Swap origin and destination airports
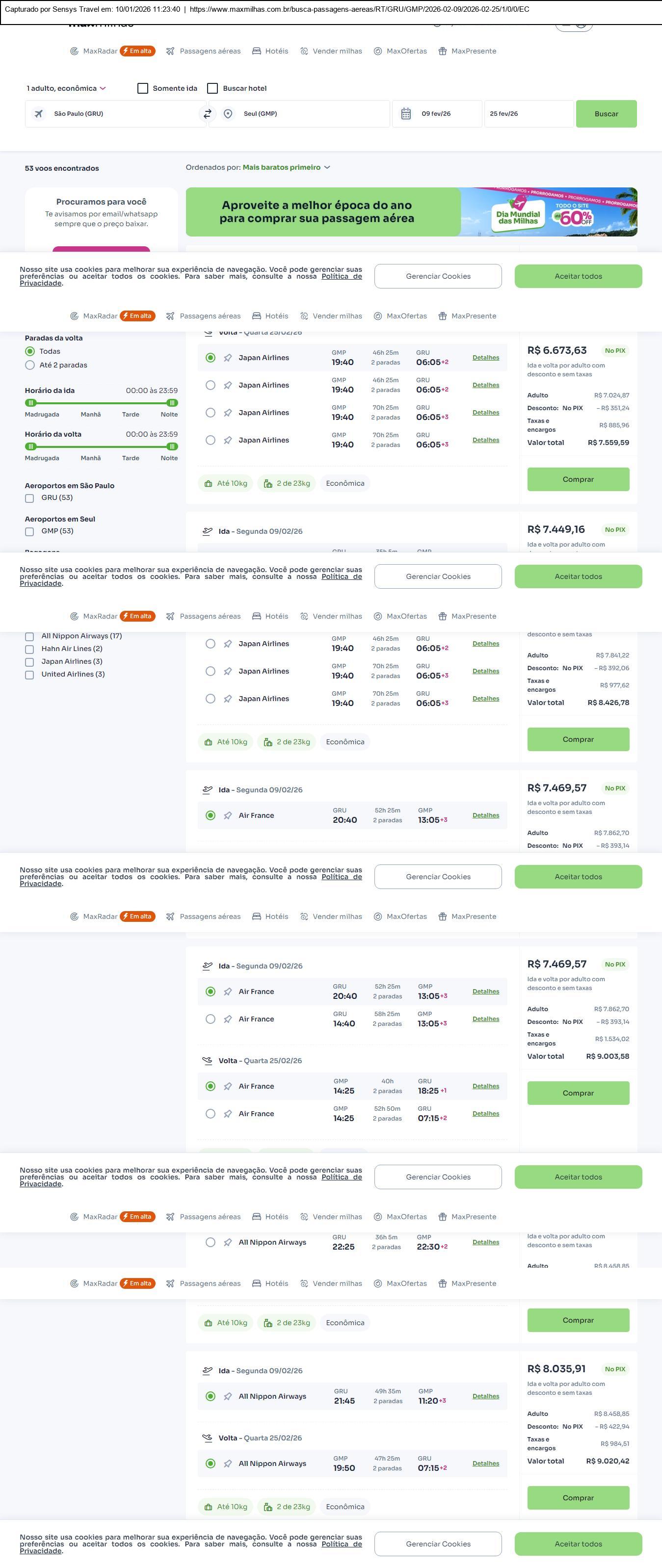This screenshot has height=1568, width=662. [x=208, y=114]
